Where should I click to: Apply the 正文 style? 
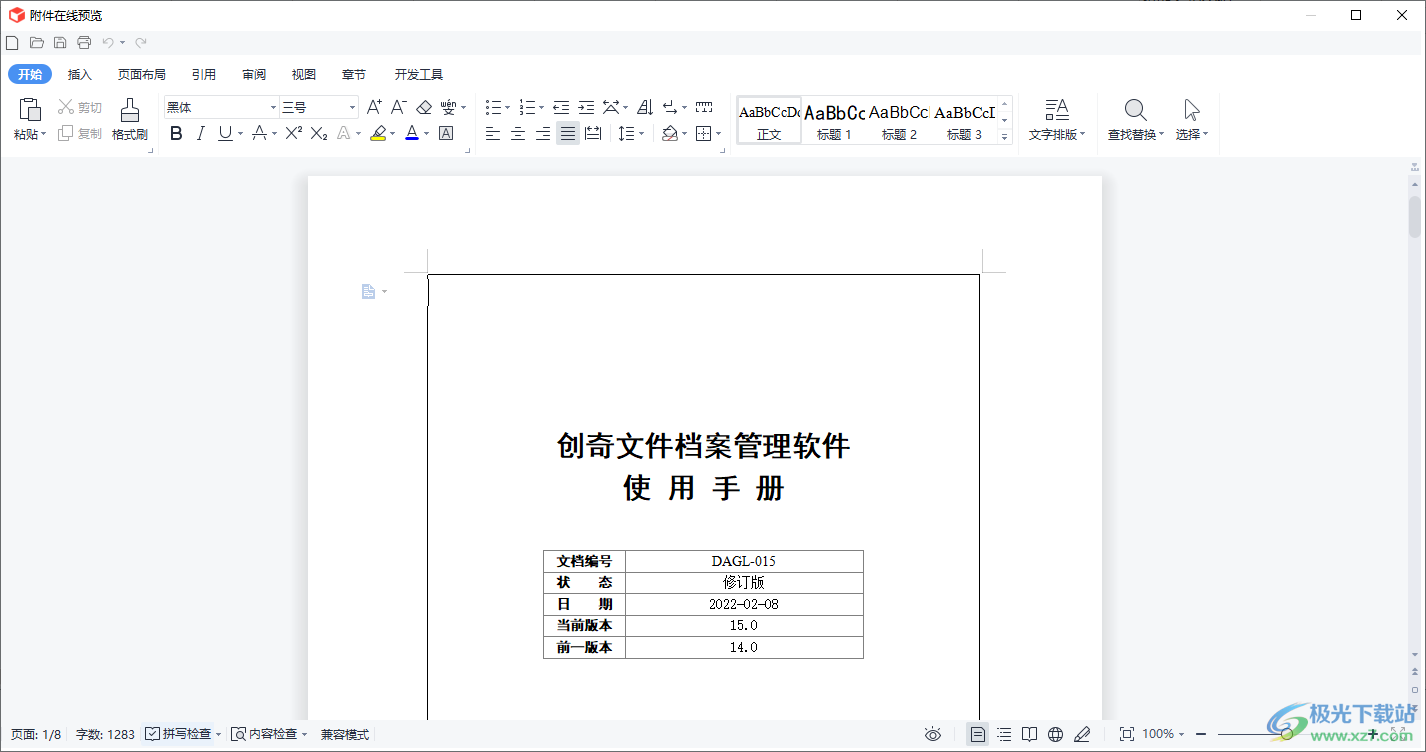click(x=769, y=121)
